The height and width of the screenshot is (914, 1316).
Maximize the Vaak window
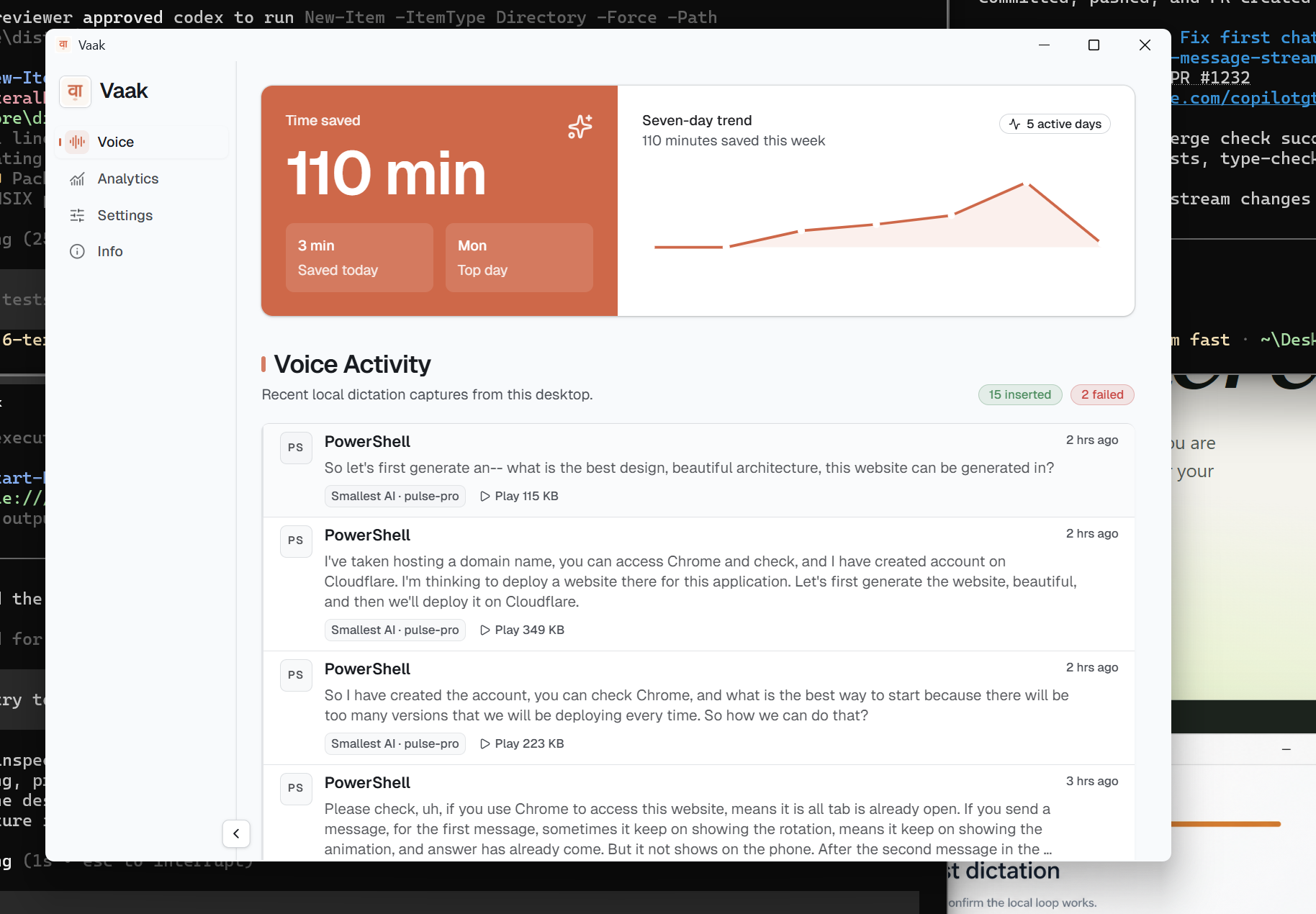[1094, 45]
